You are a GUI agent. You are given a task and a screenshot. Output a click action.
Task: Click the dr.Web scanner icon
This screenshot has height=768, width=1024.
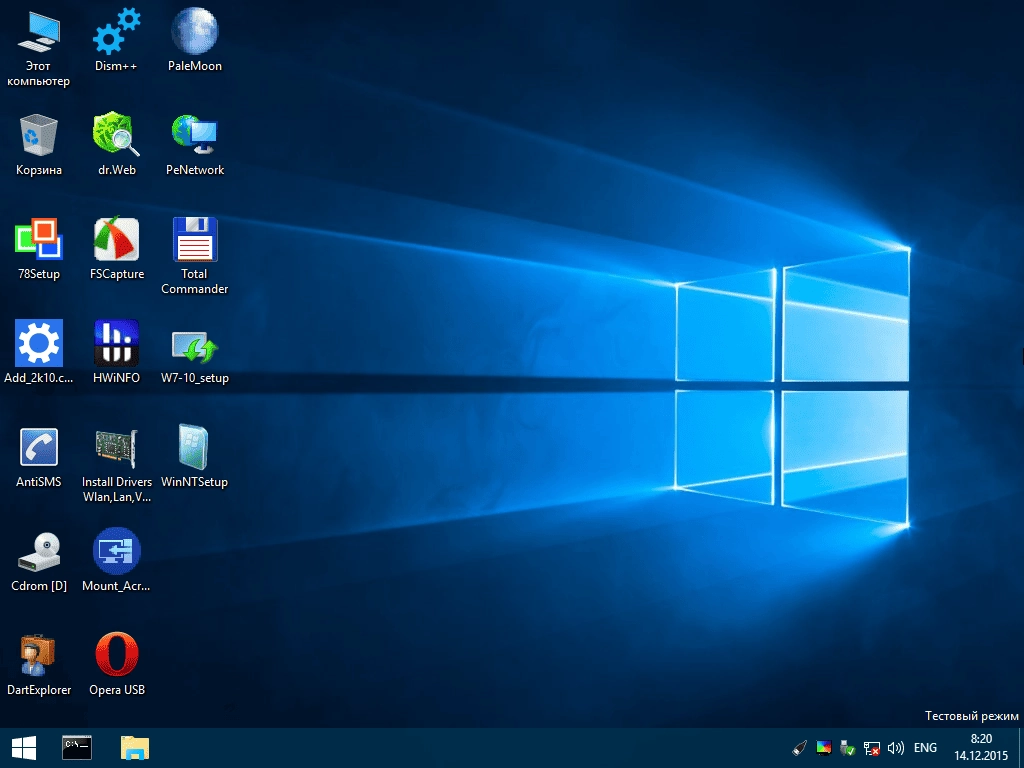(116, 134)
